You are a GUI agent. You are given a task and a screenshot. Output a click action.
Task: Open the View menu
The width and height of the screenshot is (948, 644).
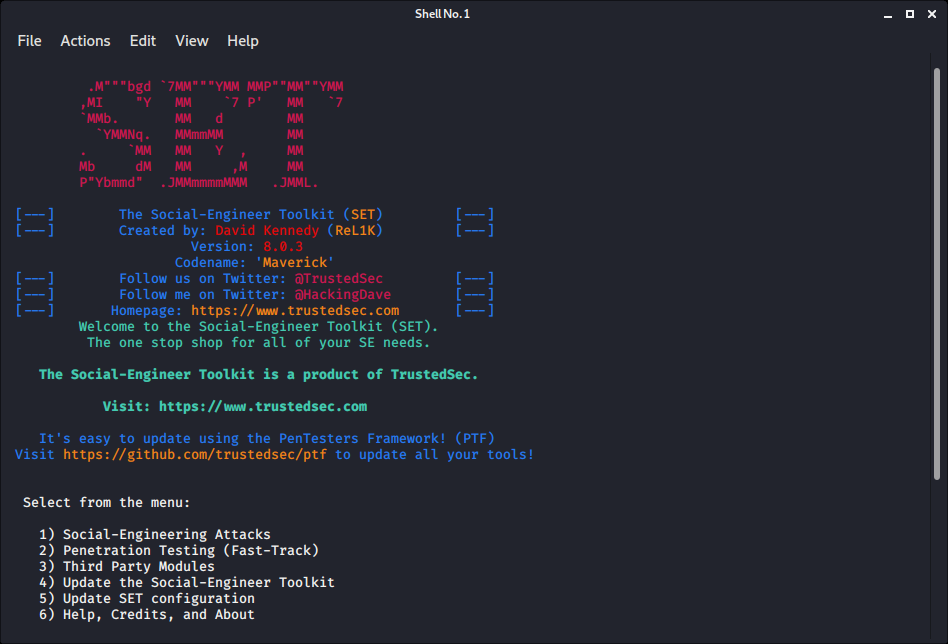point(192,41)
